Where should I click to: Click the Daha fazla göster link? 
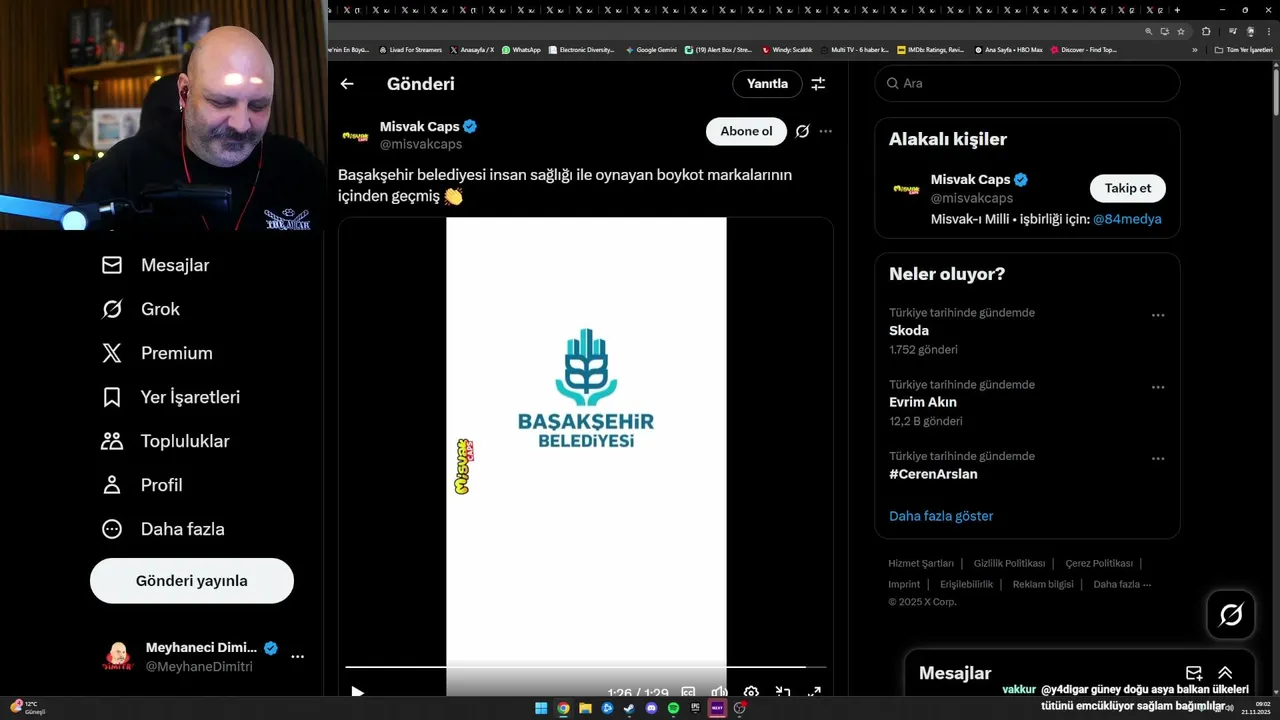[x=941, y=516]
